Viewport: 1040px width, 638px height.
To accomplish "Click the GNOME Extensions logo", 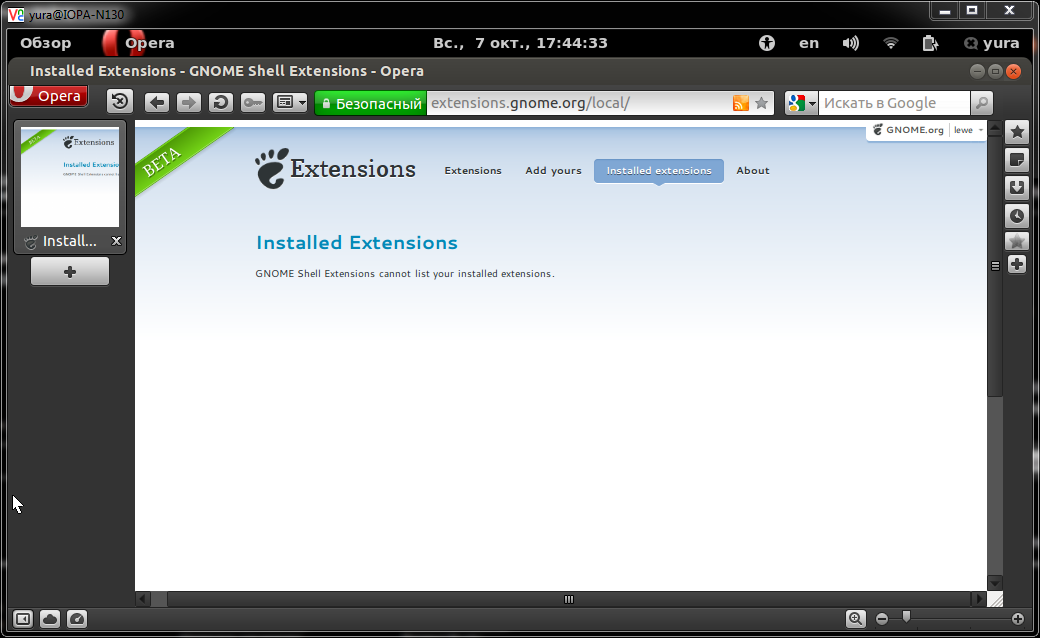I will (x=335, y=168).
